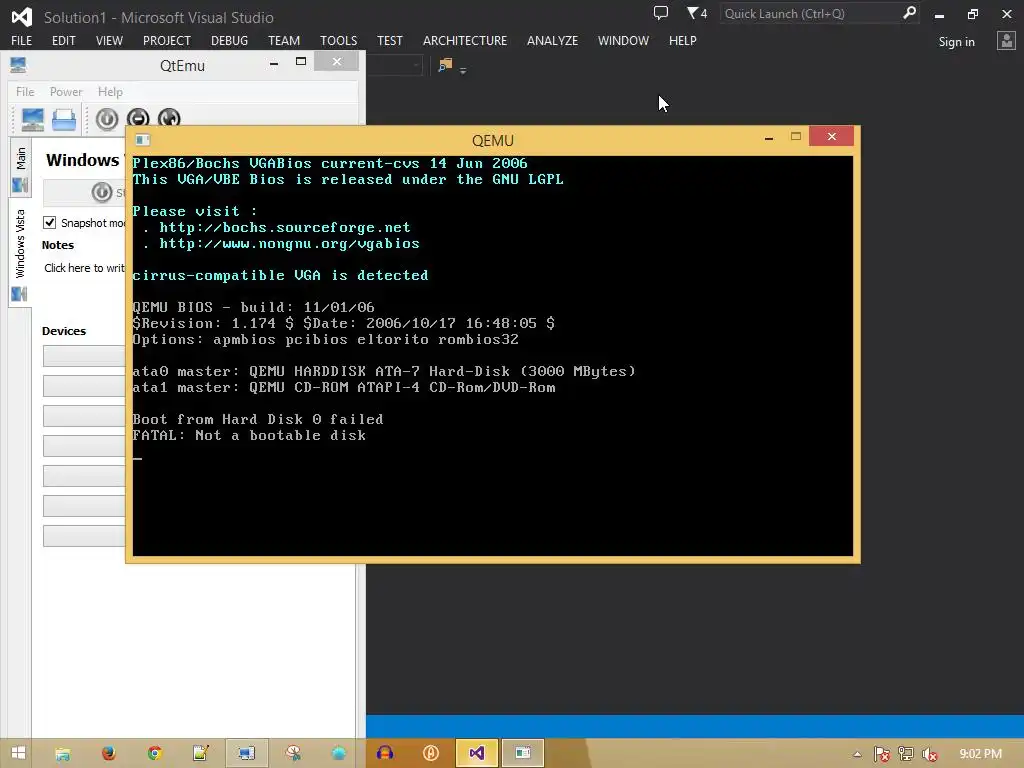Open the teal globe taskbar icon

[338, 754]
